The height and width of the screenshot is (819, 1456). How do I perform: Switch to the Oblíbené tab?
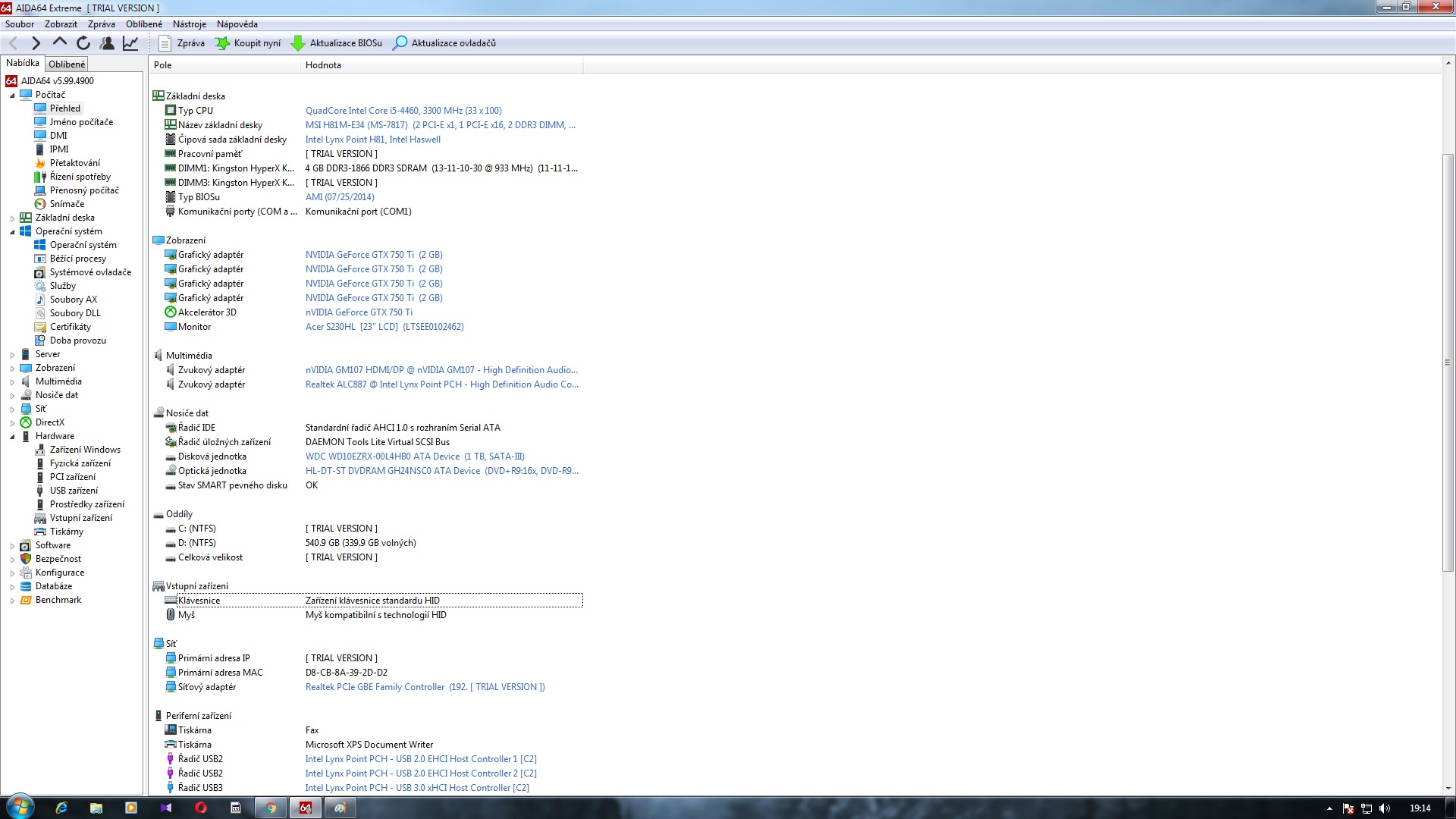click(67, 64)
